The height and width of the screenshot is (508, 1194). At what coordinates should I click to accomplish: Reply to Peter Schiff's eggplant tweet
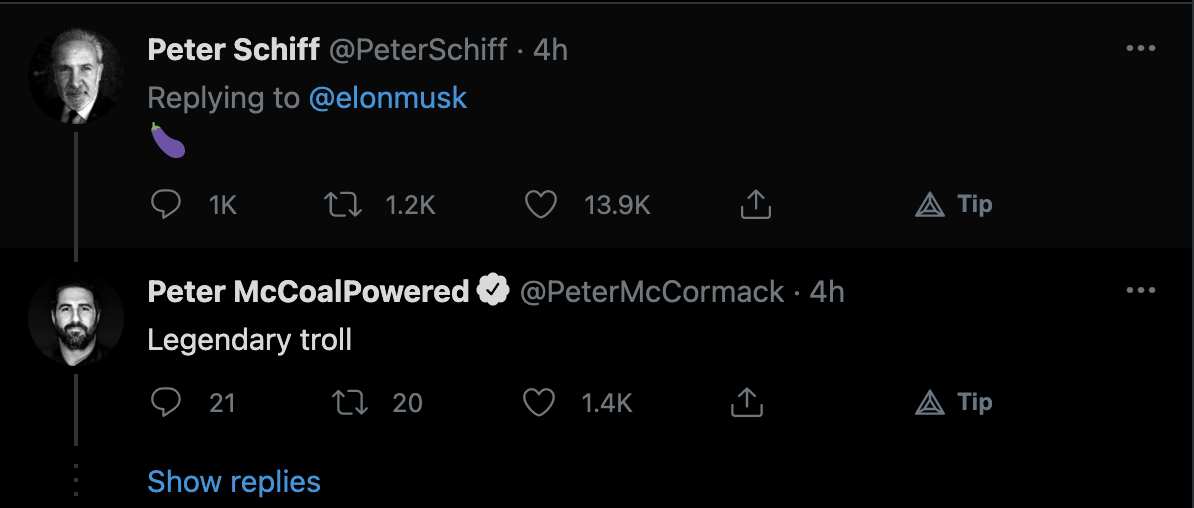pos(165,205)
